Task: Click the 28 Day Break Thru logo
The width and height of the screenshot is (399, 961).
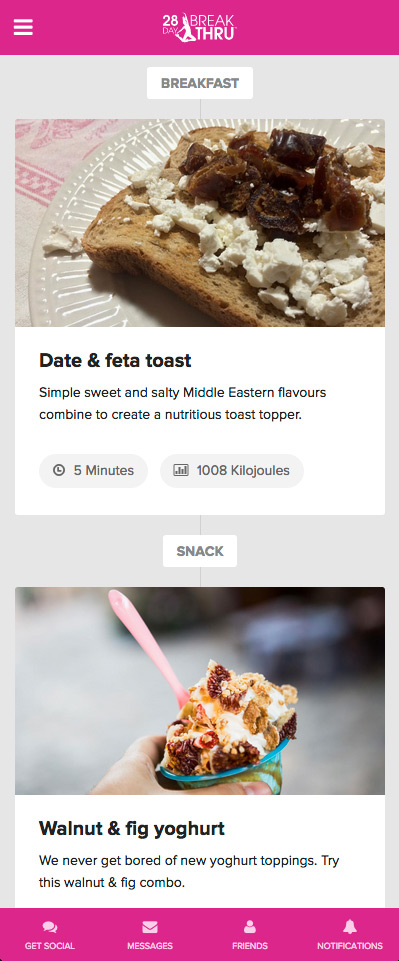Action: 200,28
